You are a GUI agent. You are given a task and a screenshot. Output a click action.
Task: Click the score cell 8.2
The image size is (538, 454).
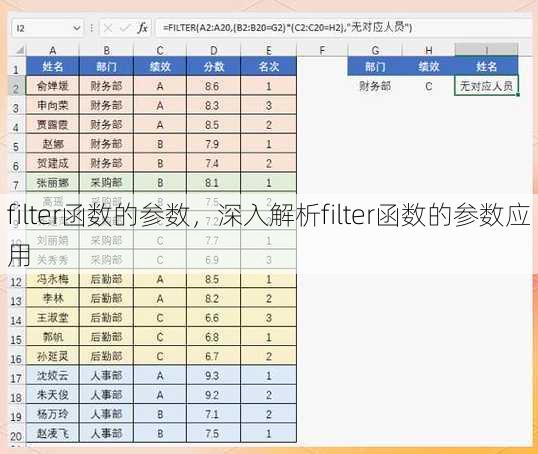click(x=214, y=298)
